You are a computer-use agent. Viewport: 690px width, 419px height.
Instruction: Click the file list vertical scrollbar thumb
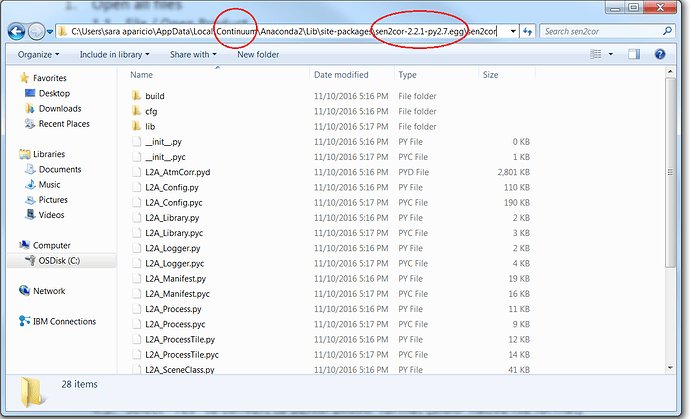(x=670, y=173)
